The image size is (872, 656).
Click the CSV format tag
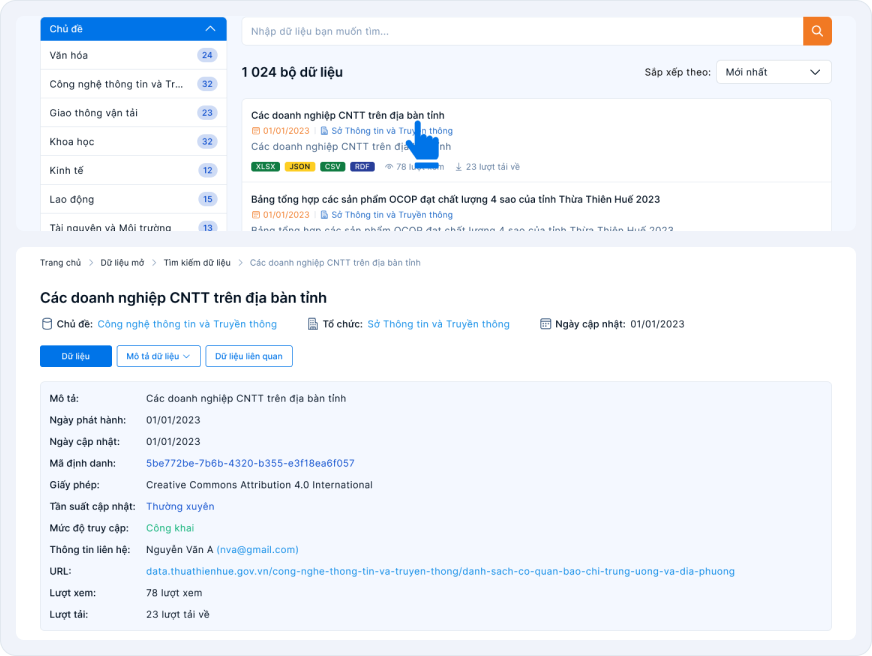(333, 167)
